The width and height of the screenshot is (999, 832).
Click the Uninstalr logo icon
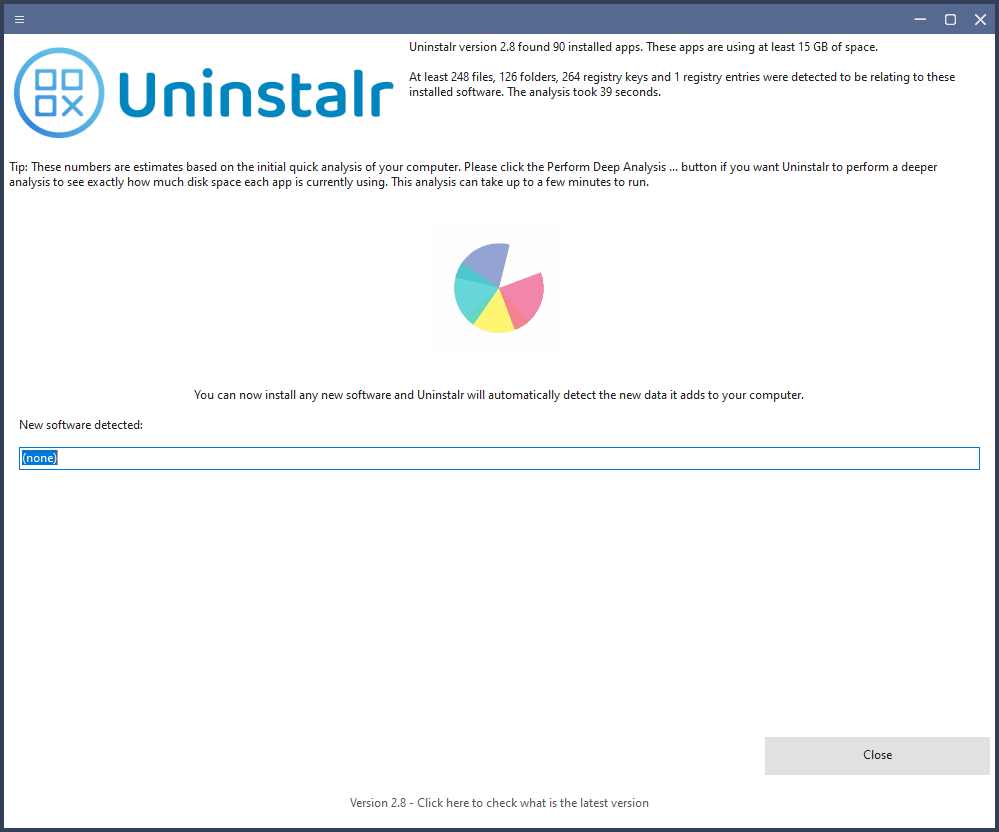click(x=59, y=93)
